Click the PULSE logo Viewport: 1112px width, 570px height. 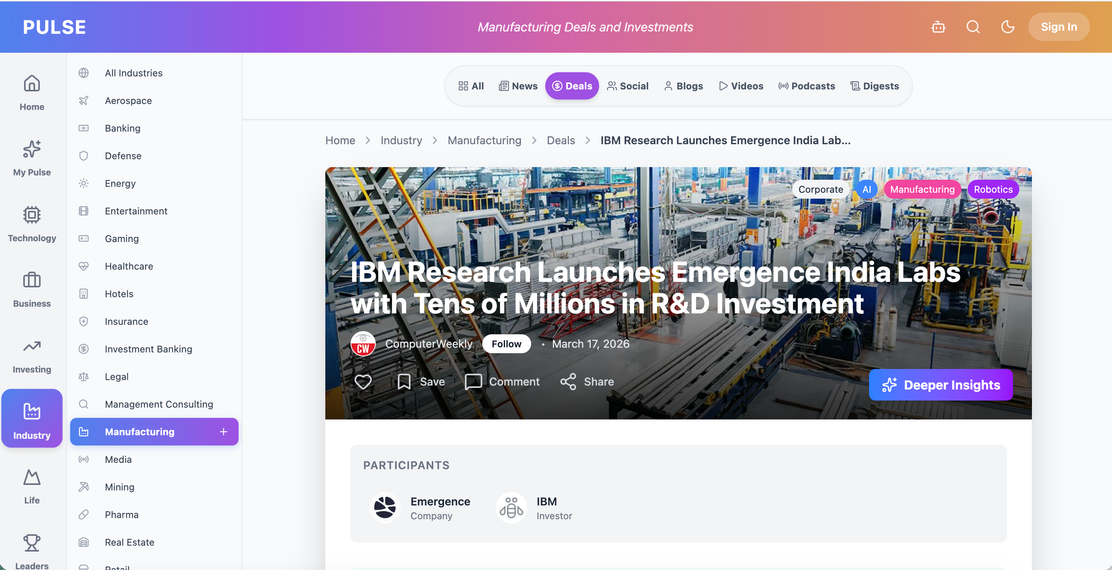[55, 27]
